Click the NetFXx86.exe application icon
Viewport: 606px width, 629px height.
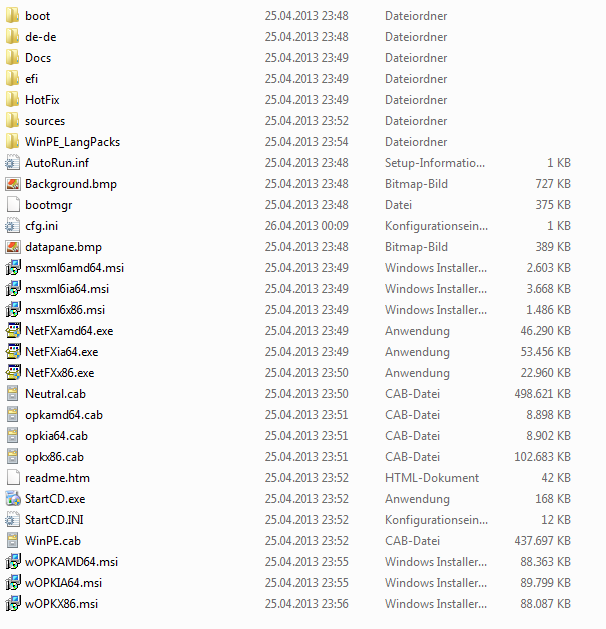point(12,373)
